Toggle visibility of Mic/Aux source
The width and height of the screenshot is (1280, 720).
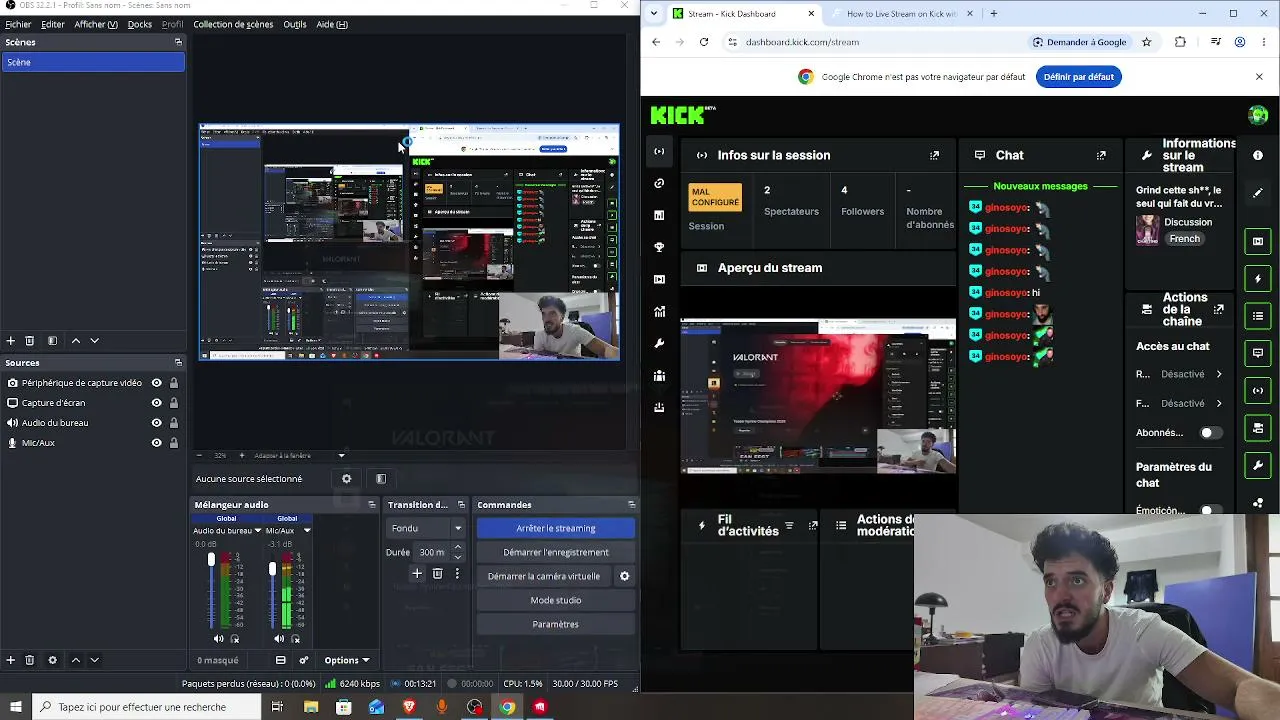[x=156, y=443]
